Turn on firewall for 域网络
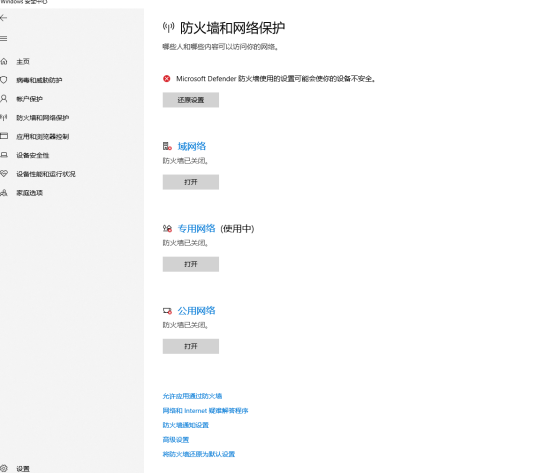Viewport: 553px width, 473px height. point(191,182)
